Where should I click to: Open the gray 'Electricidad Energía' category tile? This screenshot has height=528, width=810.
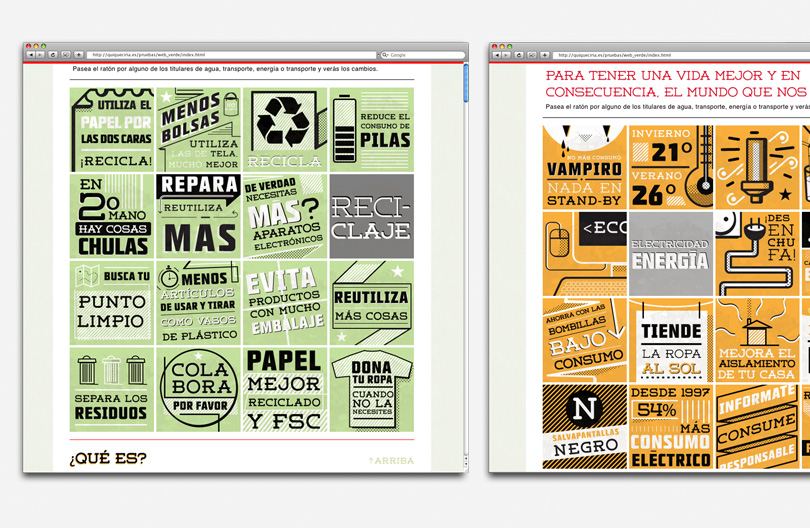(x=671, y=254)
